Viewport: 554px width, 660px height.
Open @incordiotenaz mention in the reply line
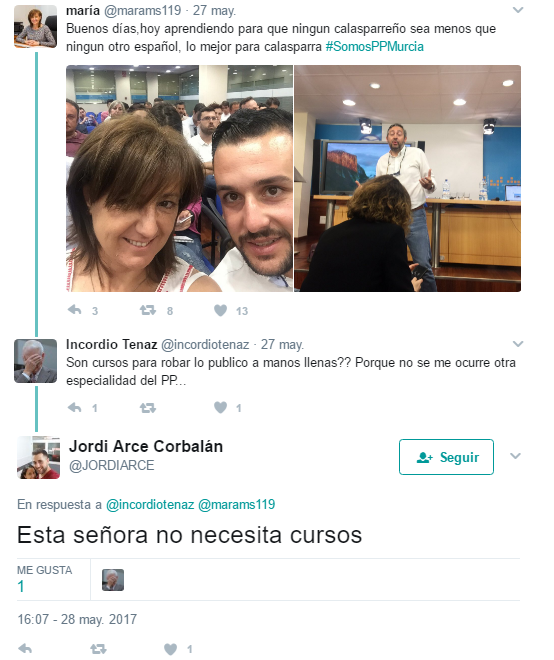(150, 504)
